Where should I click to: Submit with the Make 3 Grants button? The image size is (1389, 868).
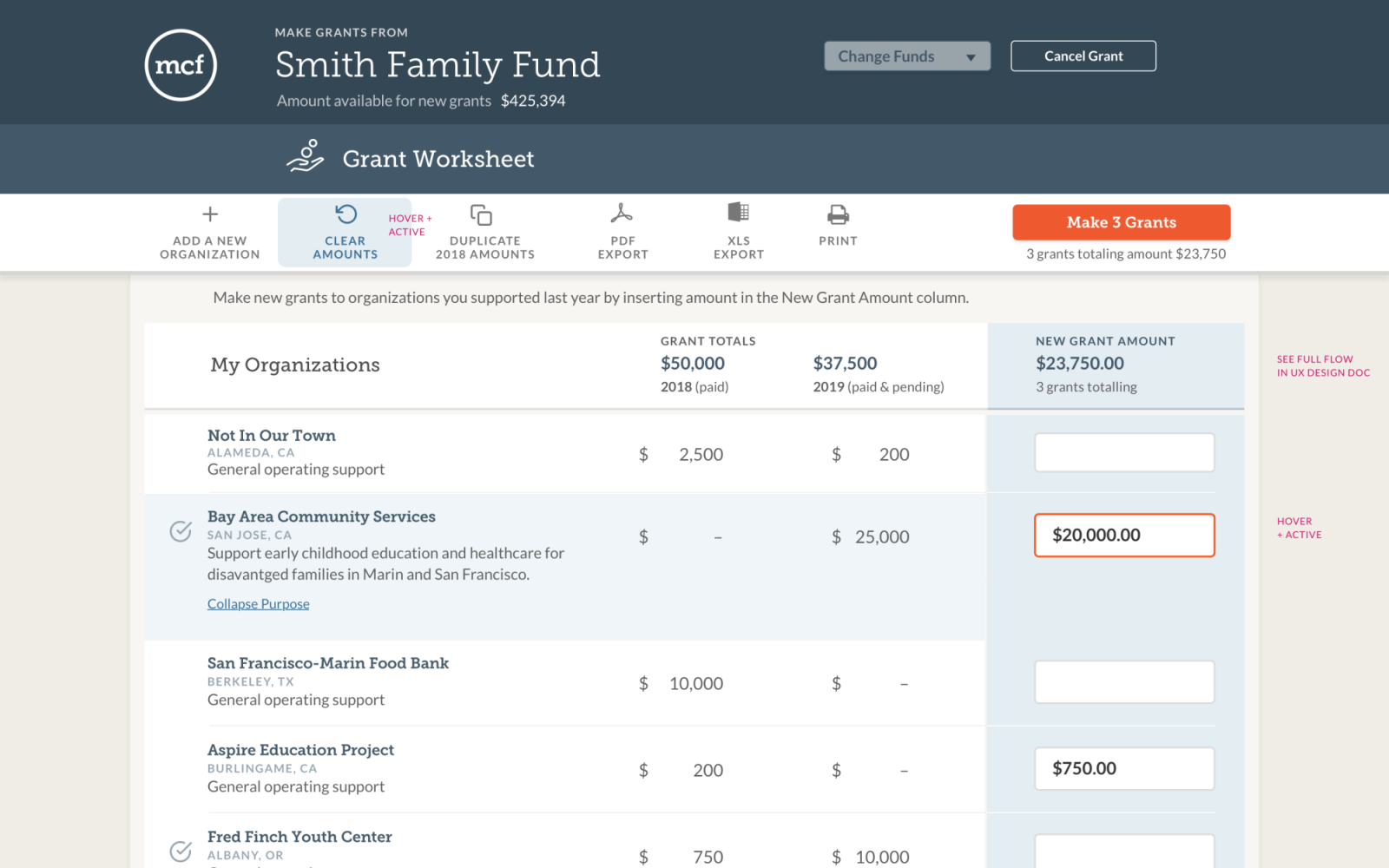pos(1121,222)
